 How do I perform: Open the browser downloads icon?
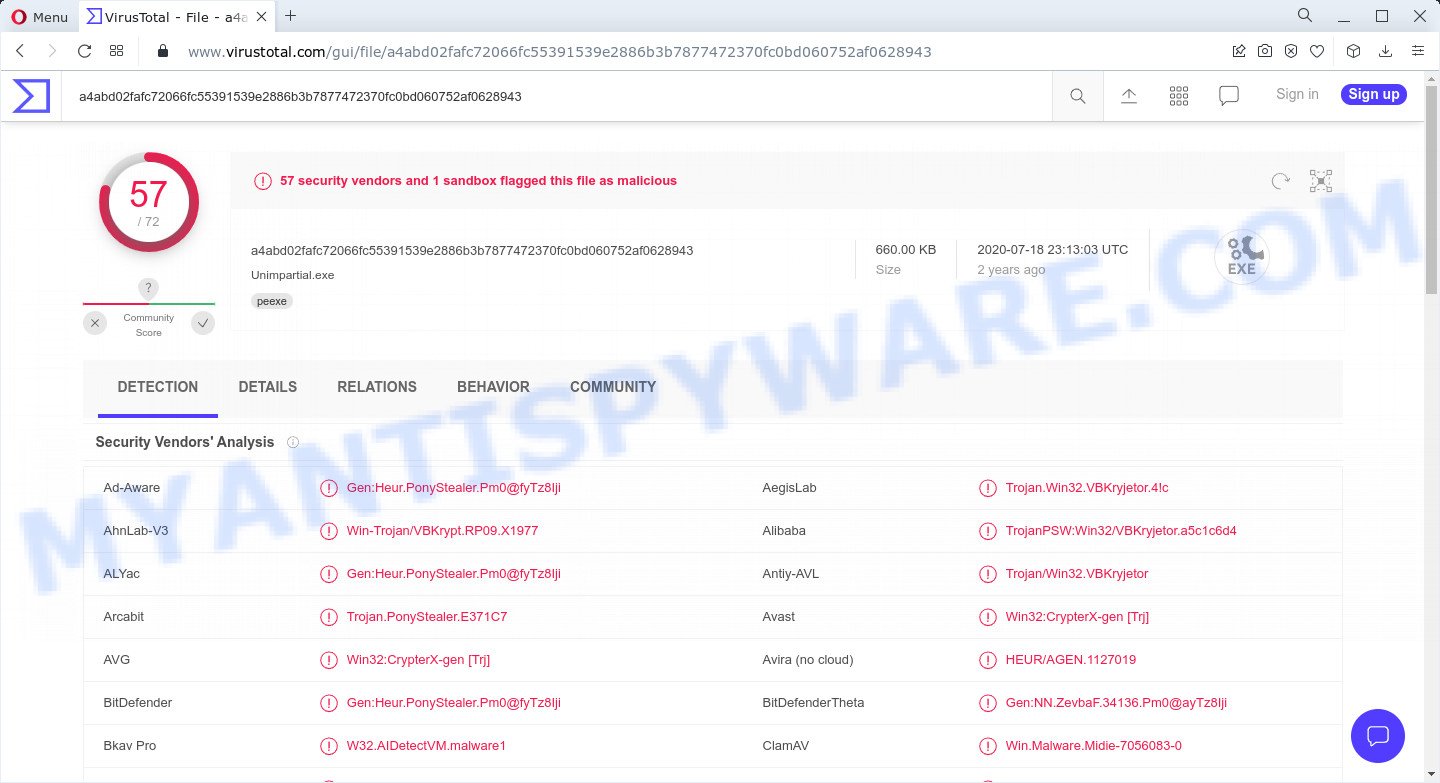click(1385, 51)
